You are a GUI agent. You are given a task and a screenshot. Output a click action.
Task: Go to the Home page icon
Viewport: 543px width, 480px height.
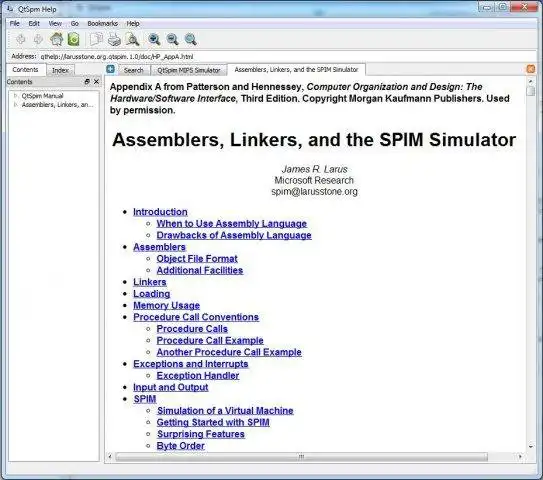[x=56, y=39]
